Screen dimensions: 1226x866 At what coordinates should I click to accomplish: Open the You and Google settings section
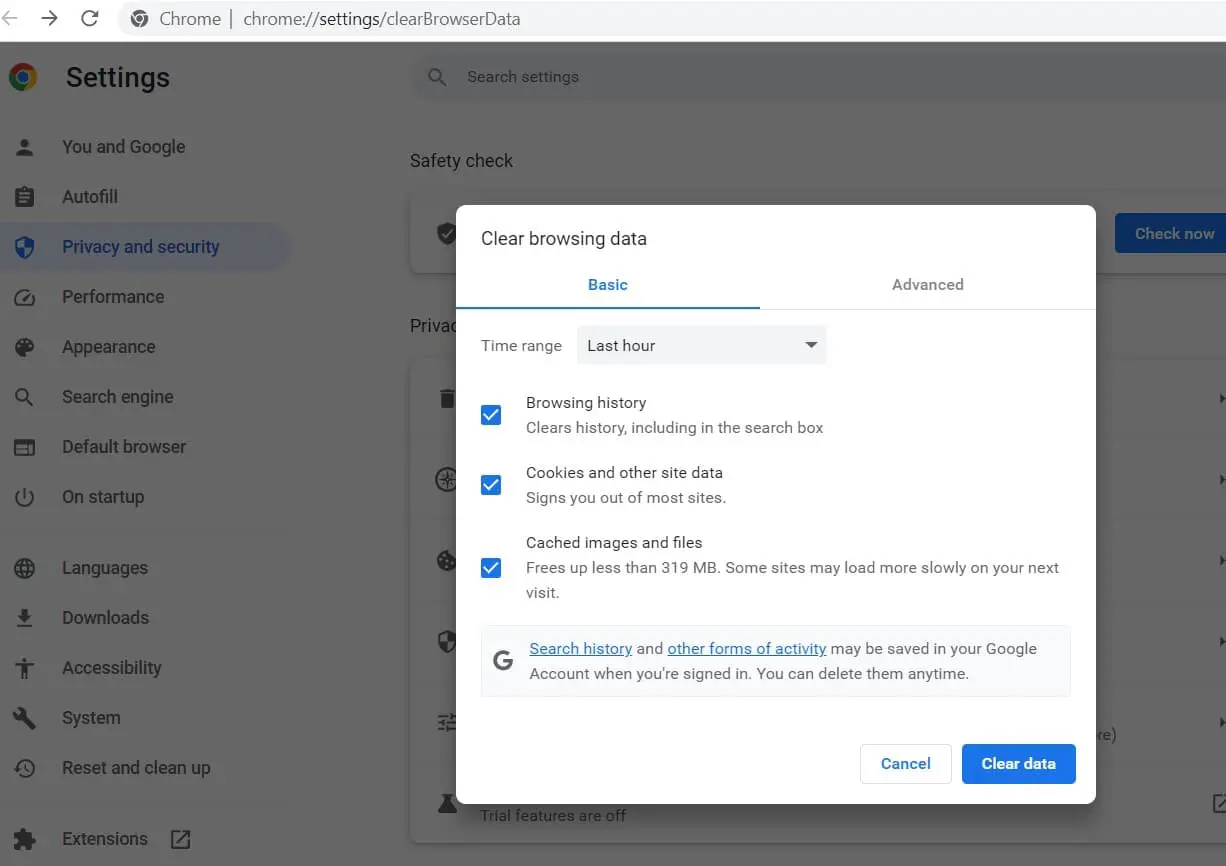click(123, 146)
